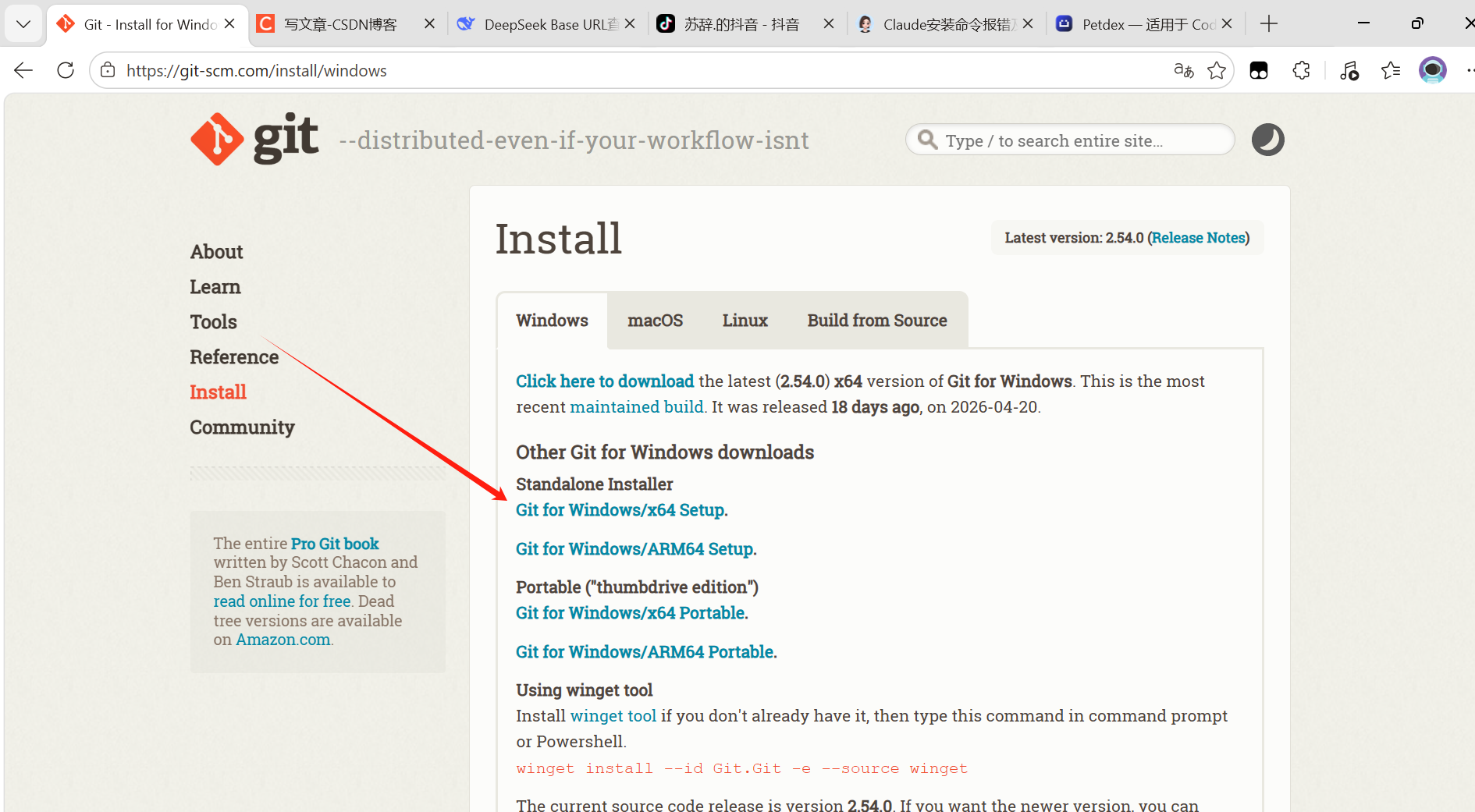Image resolution: width=1475 pixels, height=812 pixels.
Task: Open the media music control icon
Action: click(1349, 70)
